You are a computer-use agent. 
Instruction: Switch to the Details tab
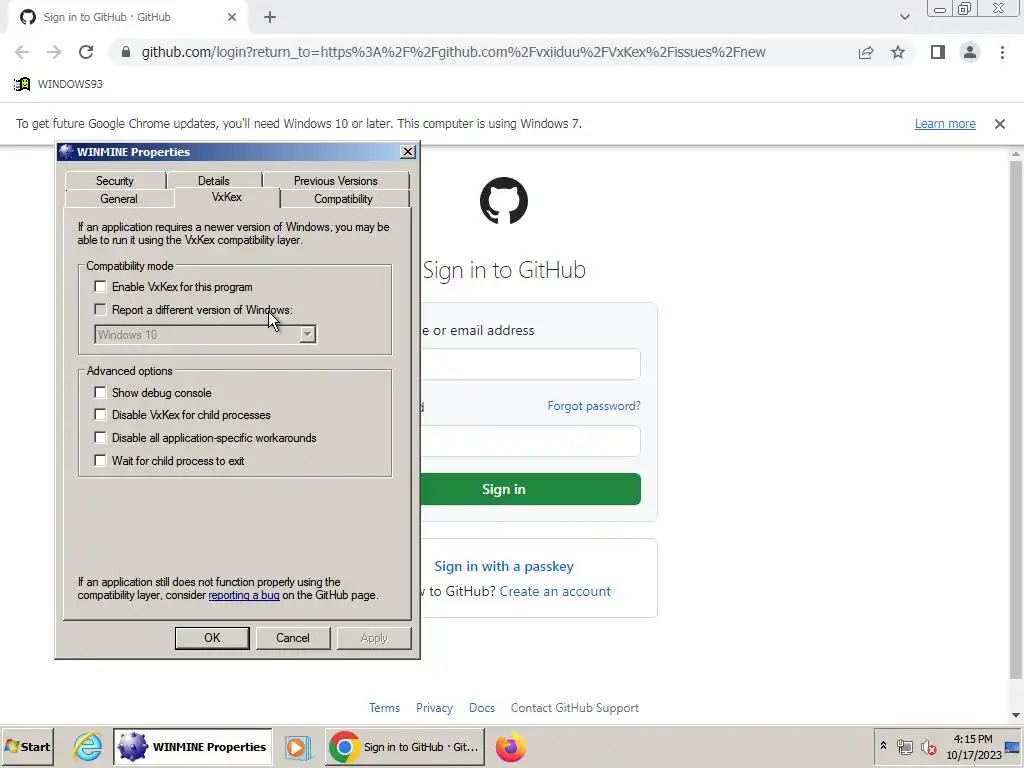click(214, 180)
